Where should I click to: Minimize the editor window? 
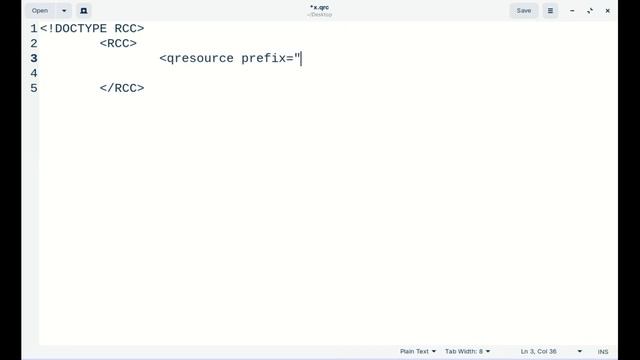[x=572, y=11]
